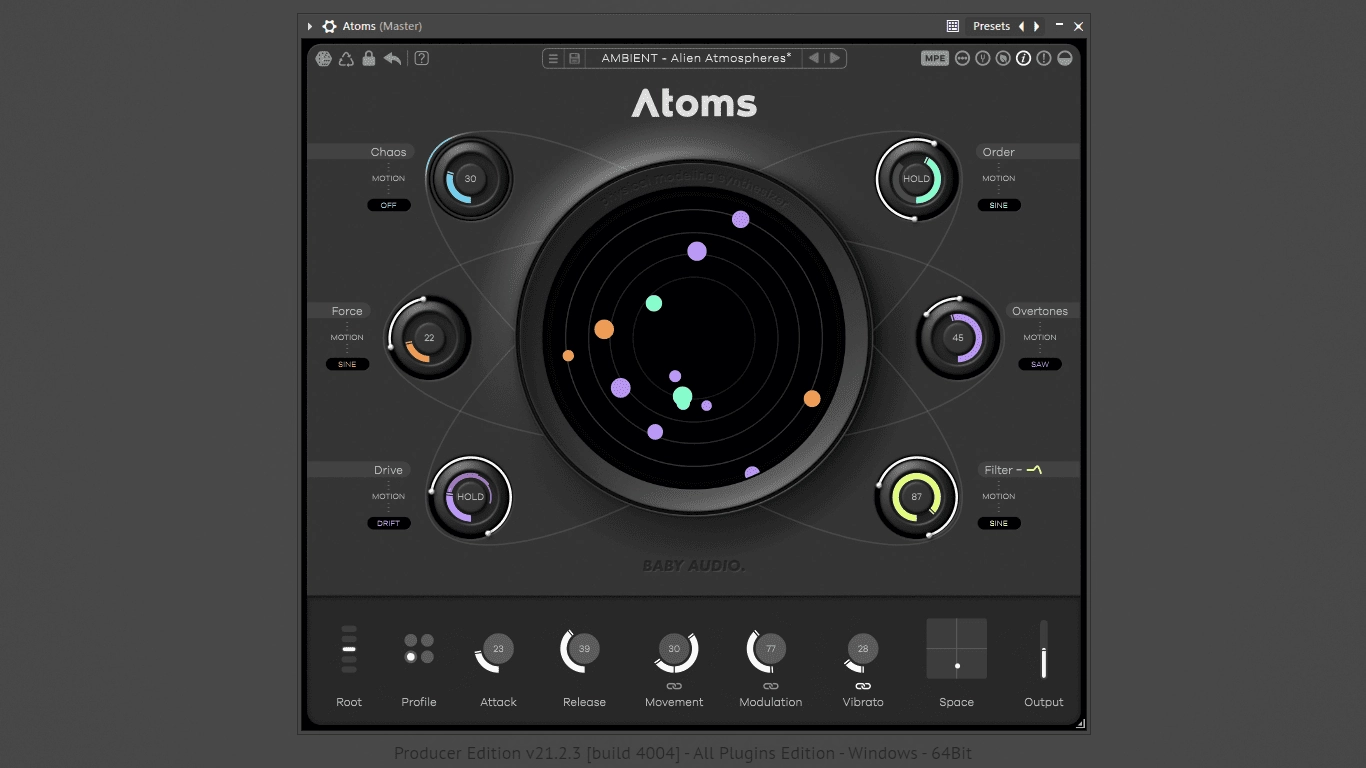This screenshot has width=1366, height=768.
Task: Open Force motion mode dropdown showing SINE
Action: pos(347,364)
